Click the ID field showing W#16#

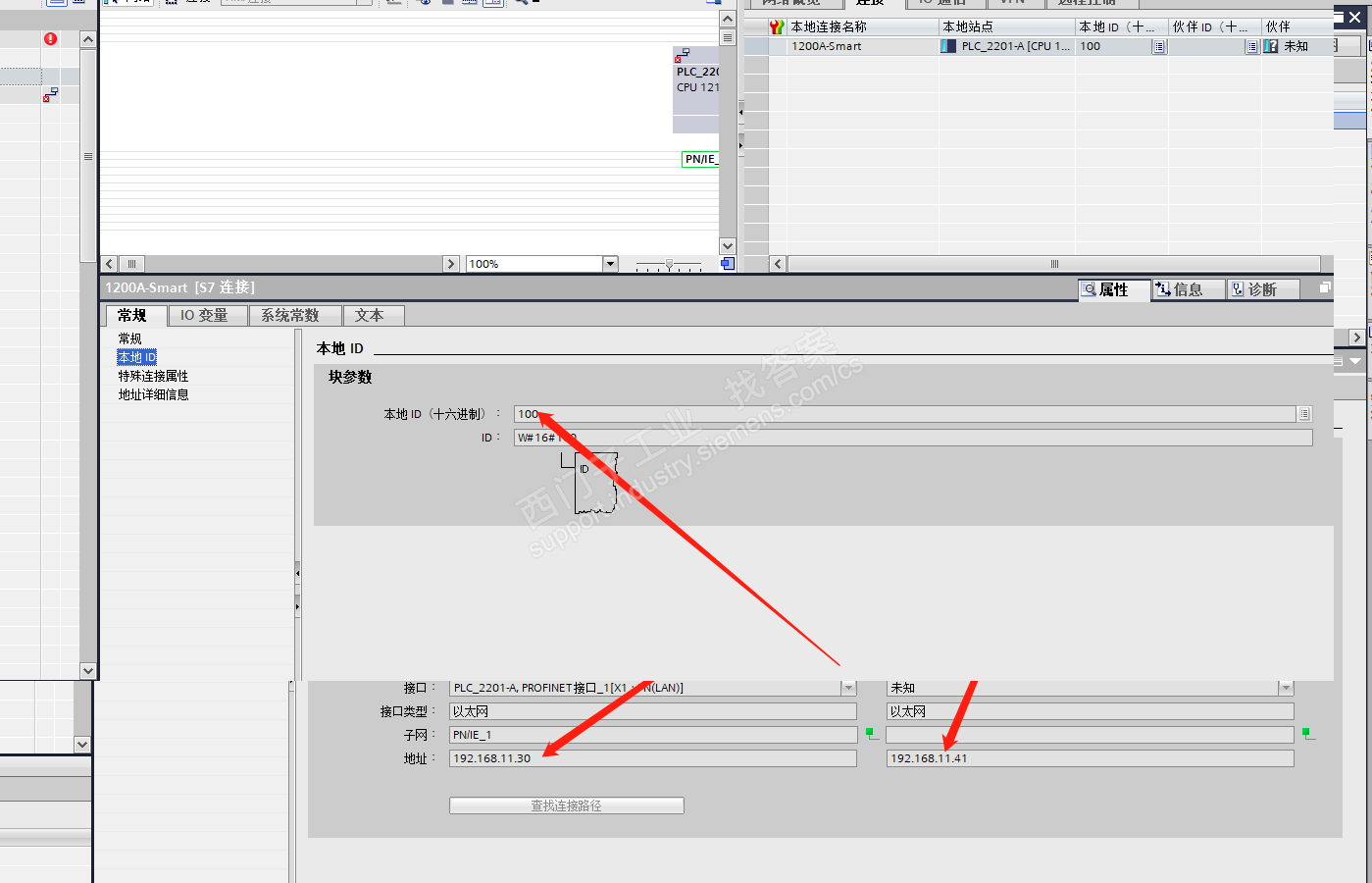click(x=913, y=438)
